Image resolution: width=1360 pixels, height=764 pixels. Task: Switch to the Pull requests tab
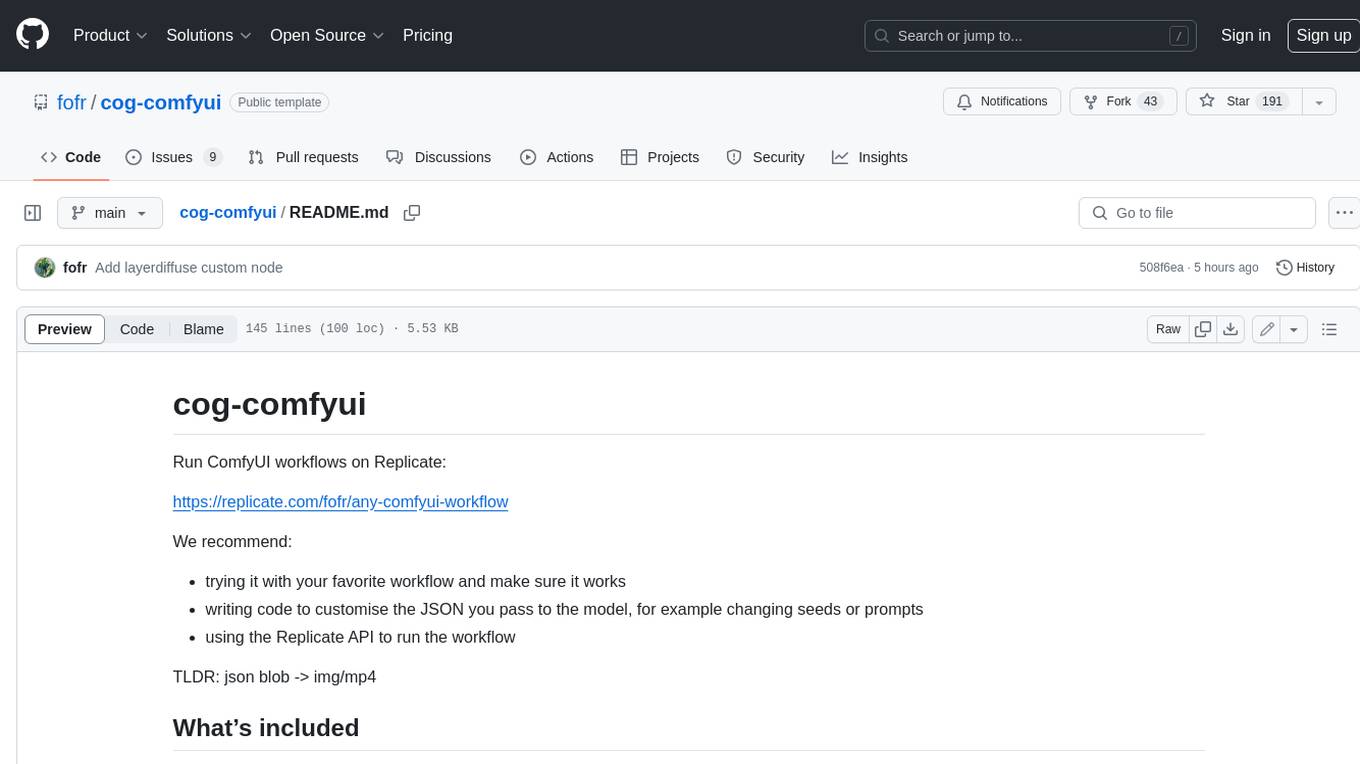coord(303,157)
